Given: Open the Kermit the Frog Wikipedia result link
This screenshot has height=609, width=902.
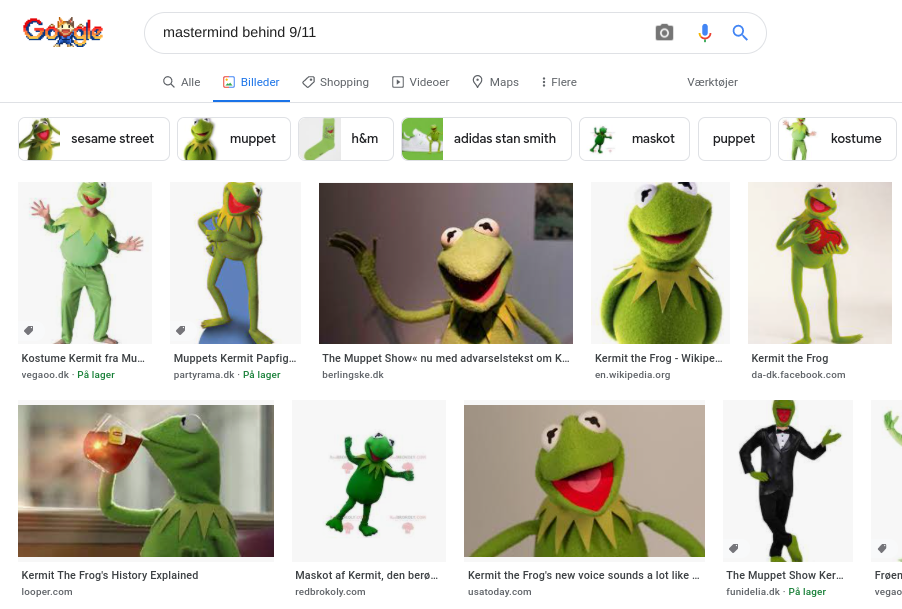Looking at the screenshot, I should 660,262.
